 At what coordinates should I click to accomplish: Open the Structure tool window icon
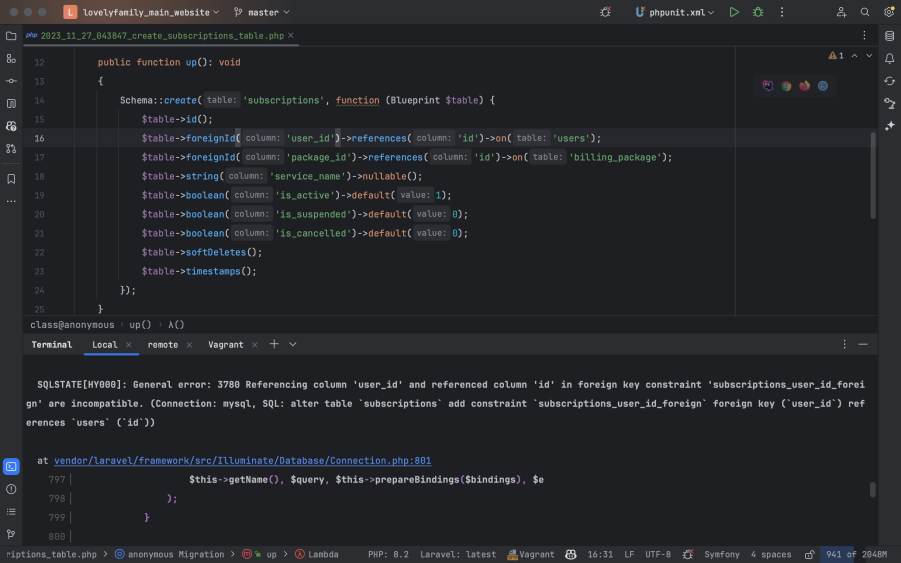pyautogui.click(x=11, y=59)
